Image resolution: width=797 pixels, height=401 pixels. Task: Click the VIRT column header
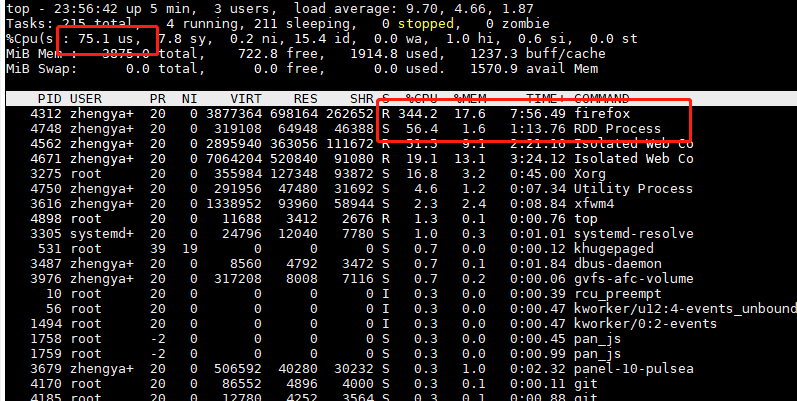246,99
